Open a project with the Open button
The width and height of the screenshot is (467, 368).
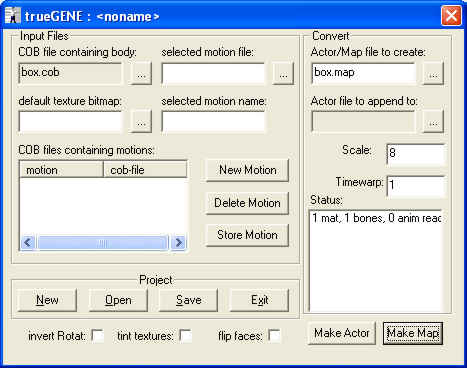118,300
